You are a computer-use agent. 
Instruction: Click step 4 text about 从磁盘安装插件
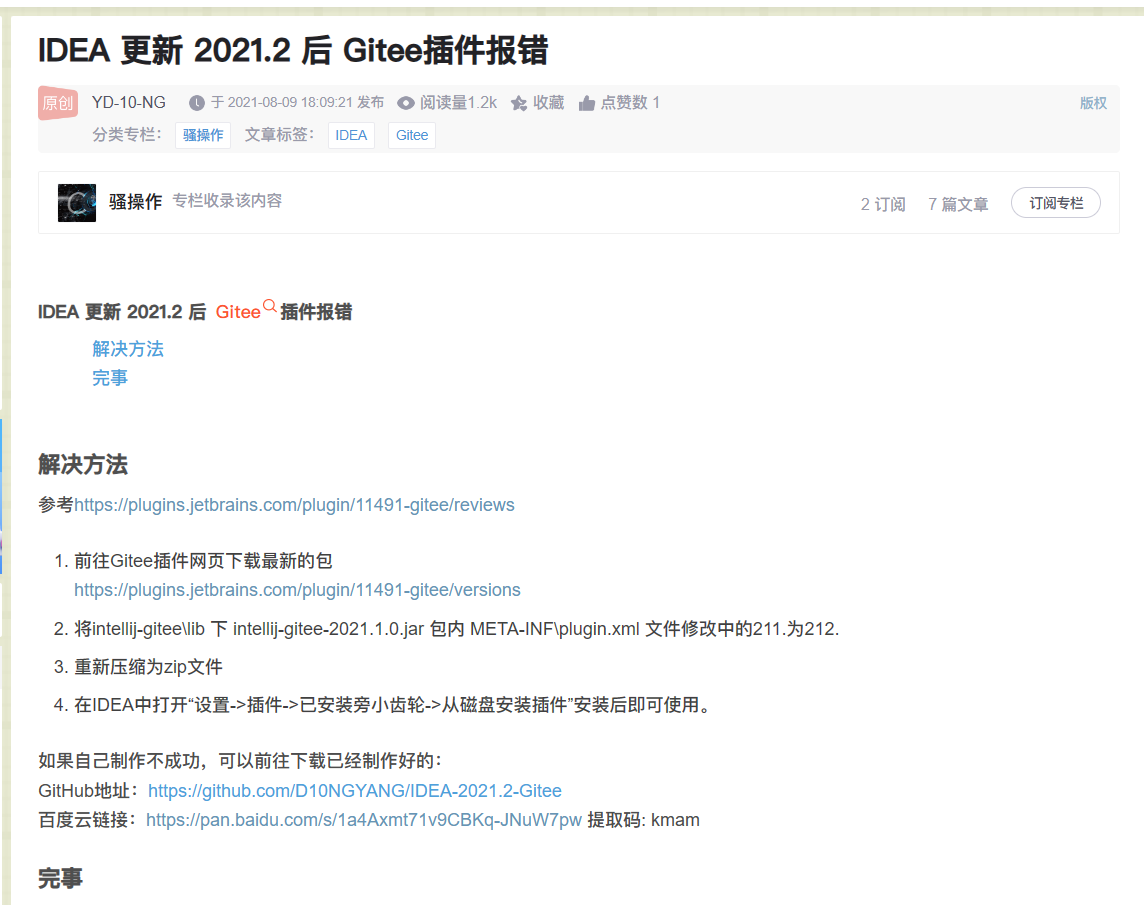(393, 705)
